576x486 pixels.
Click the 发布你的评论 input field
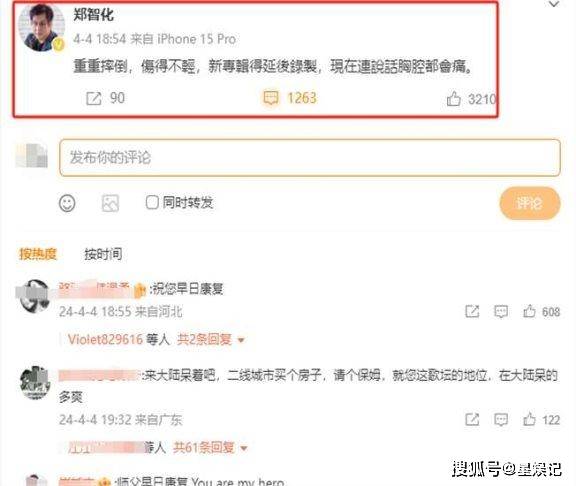point(310,158)
